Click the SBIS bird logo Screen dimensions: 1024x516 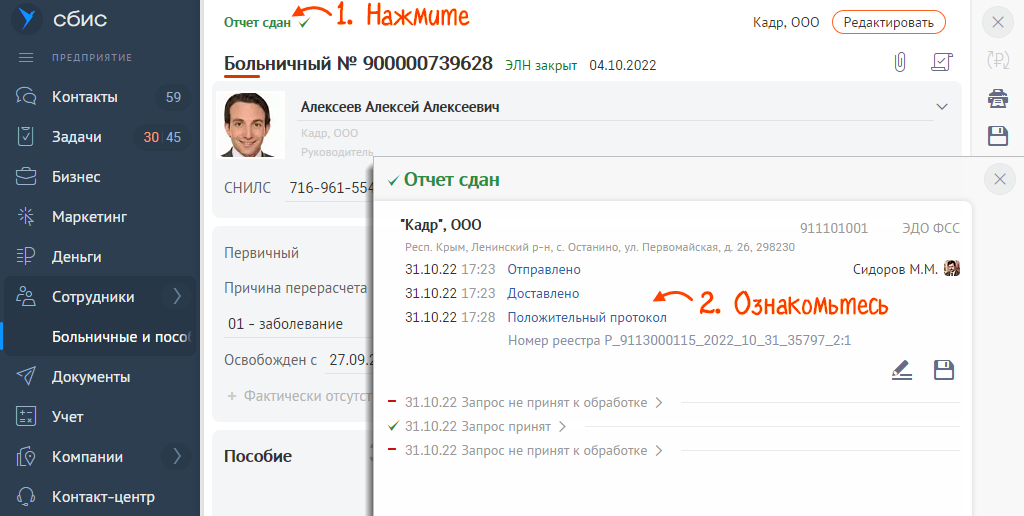coord(26,19)
